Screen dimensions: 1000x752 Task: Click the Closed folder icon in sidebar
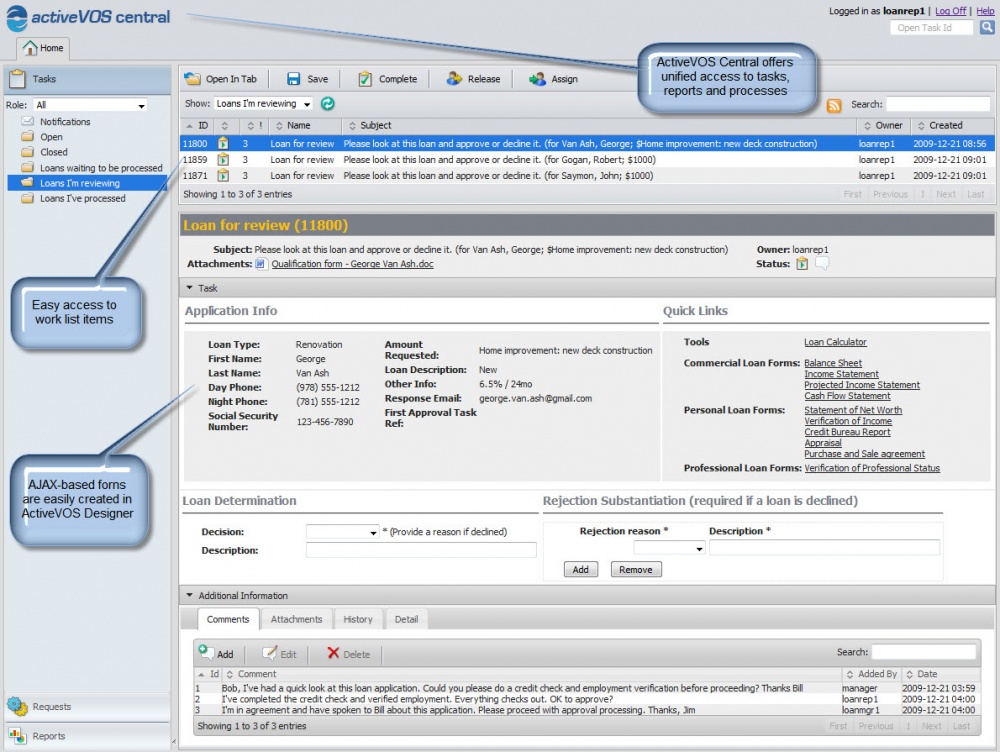point(27,152)
